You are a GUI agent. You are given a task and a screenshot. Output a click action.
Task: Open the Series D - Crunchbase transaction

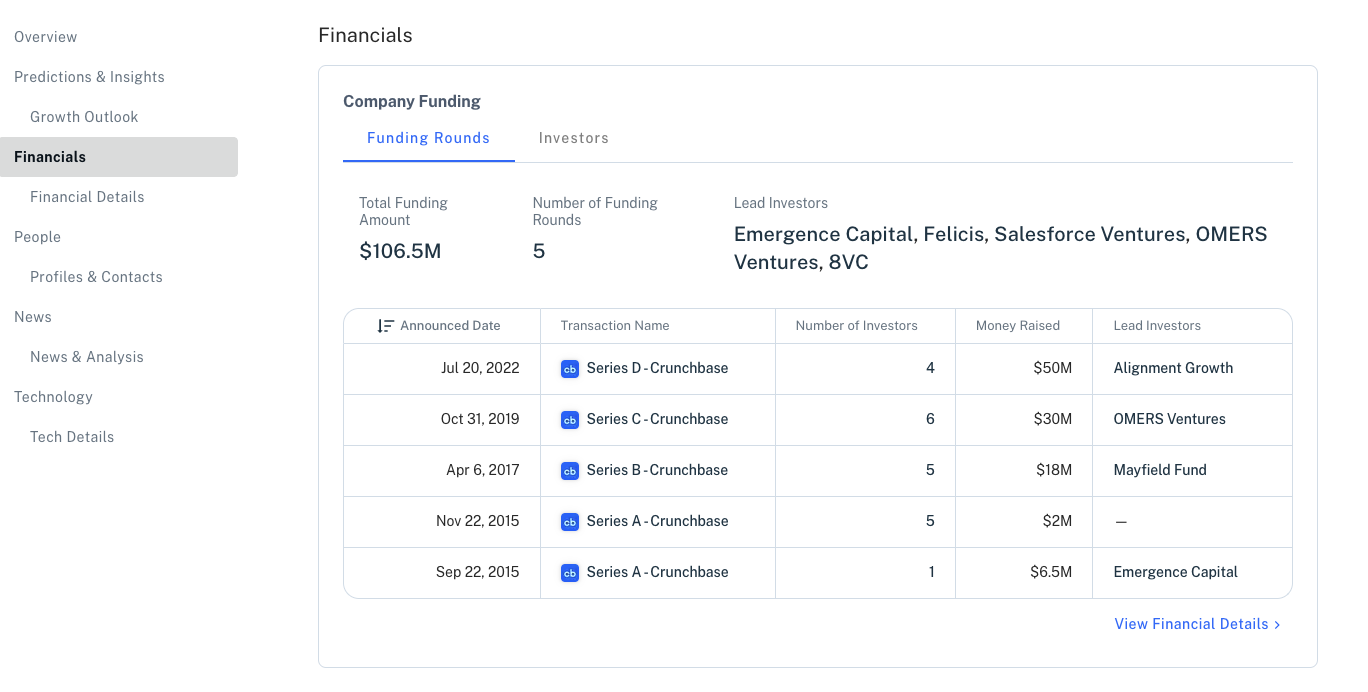click(x=657, y=368)
